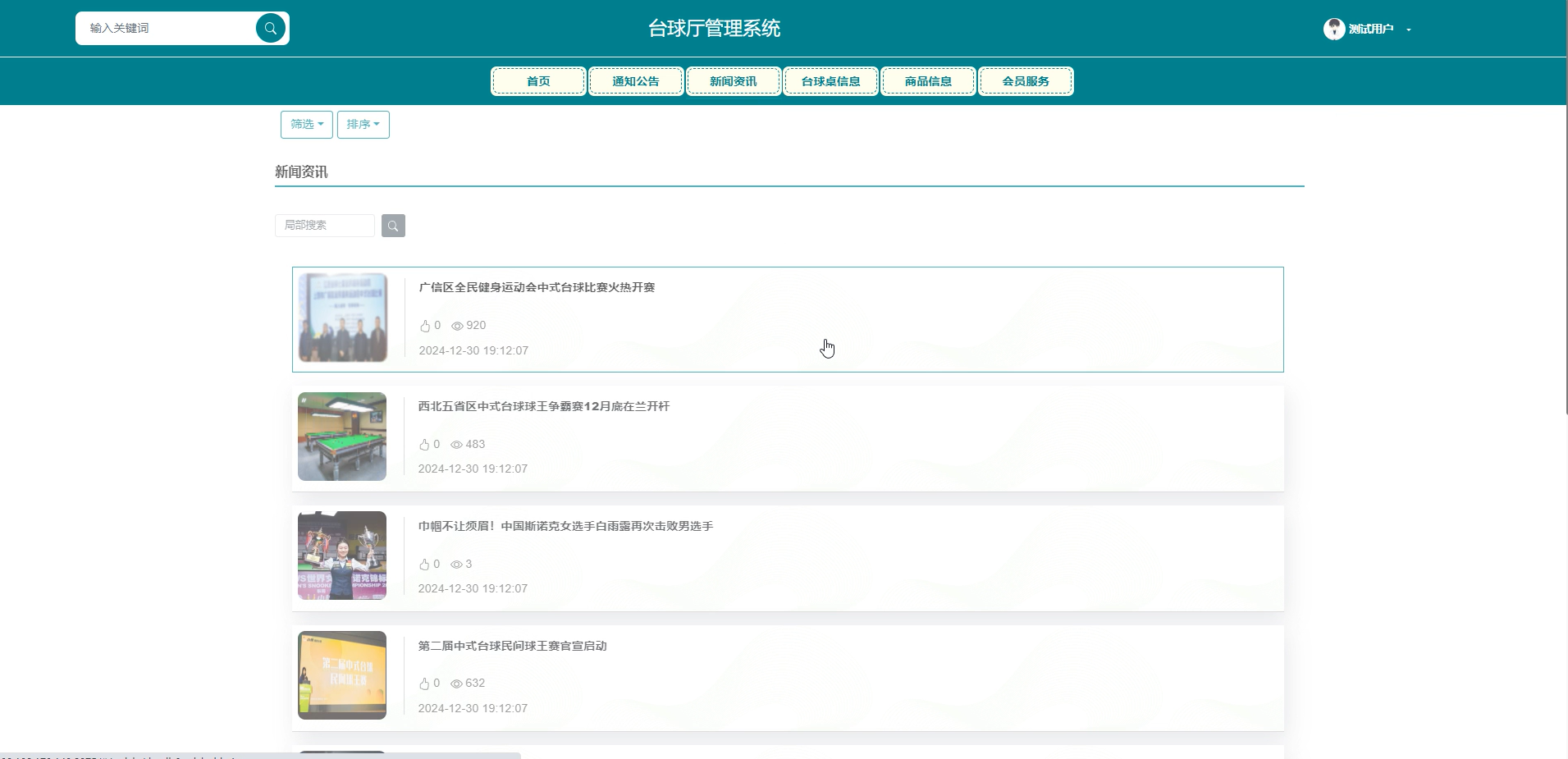The height and width of the screenshot is (759, 1568).
Task: Click like icon on 西北五省区 news
Action: tap(424, 445)
